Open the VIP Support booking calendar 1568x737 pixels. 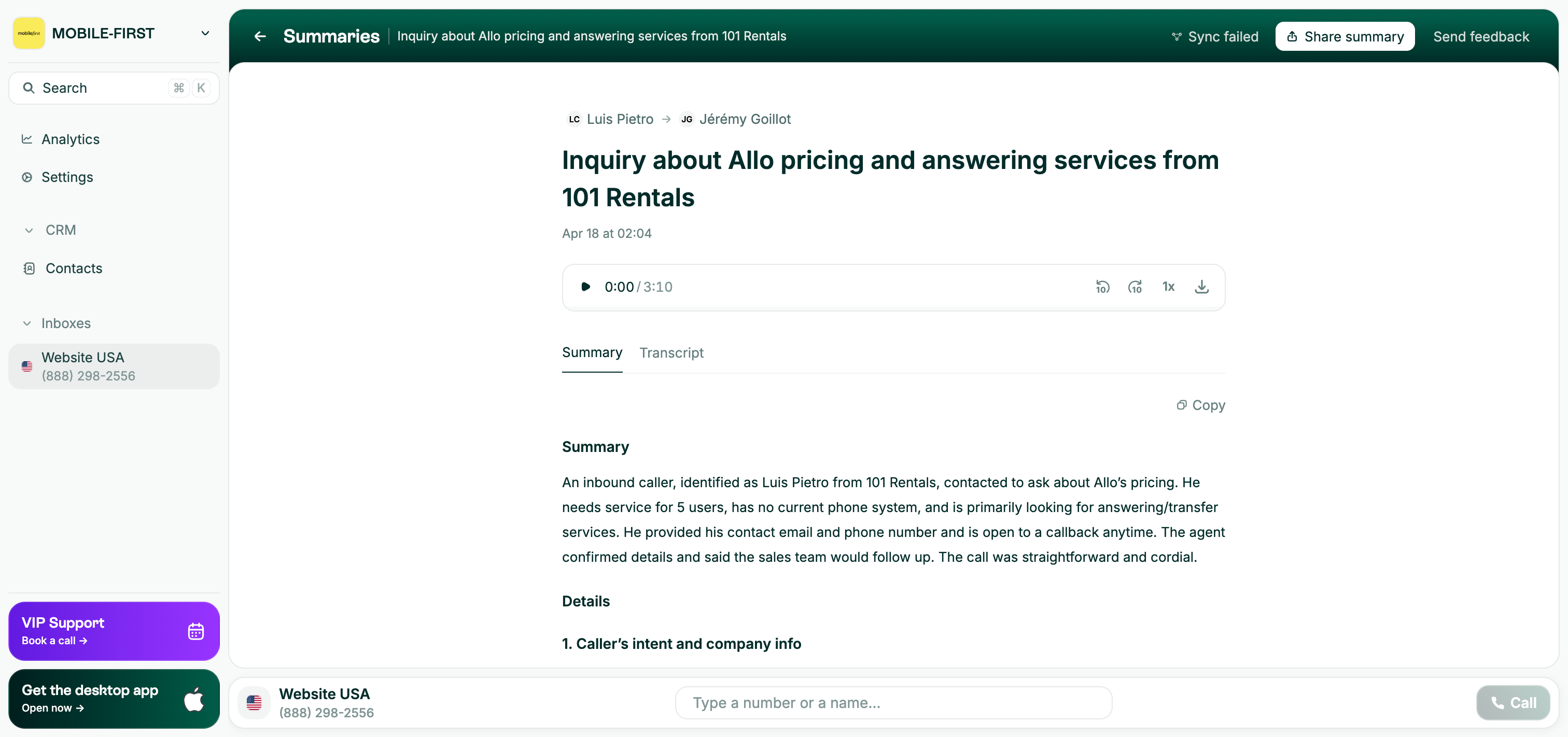(195, 632)
